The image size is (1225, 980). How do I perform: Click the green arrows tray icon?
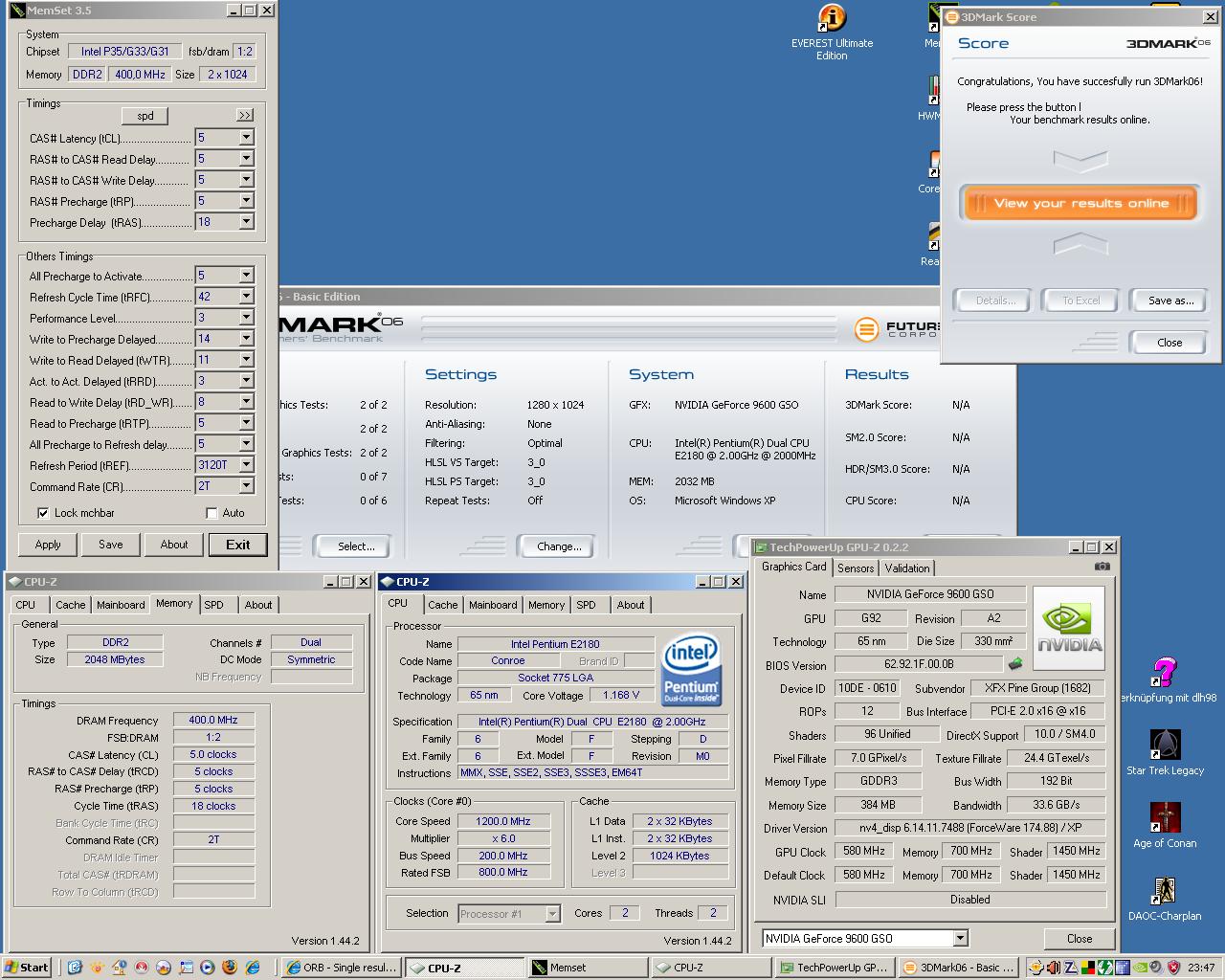point(1105,968)
